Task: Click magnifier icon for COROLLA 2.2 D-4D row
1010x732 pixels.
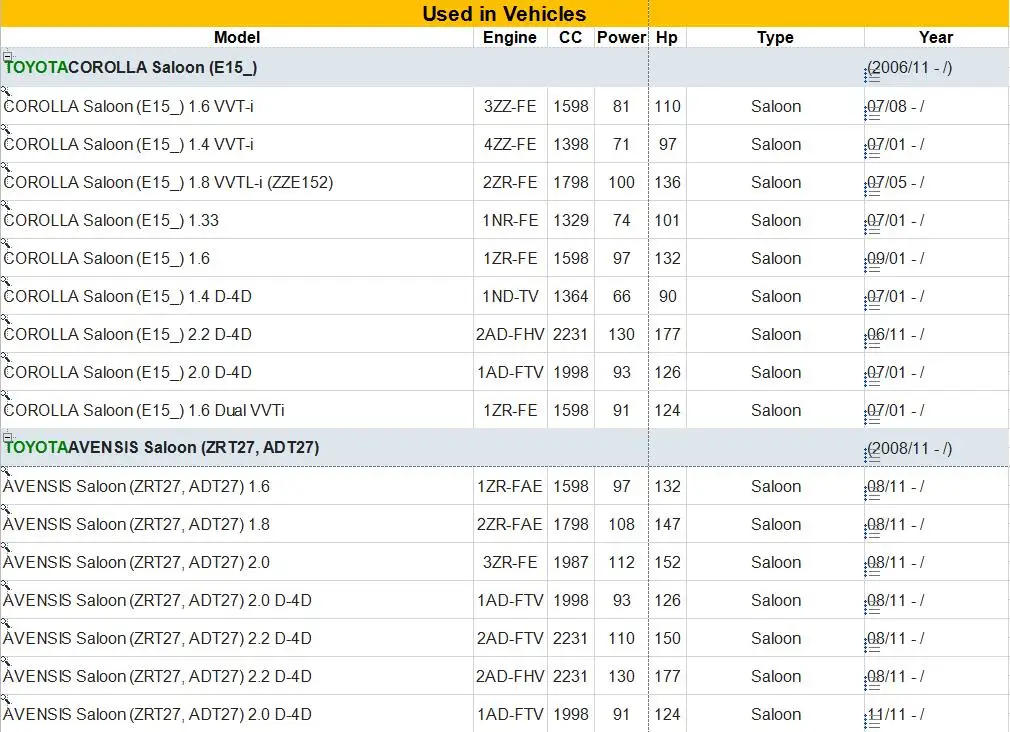Action: tap(6, 320)
